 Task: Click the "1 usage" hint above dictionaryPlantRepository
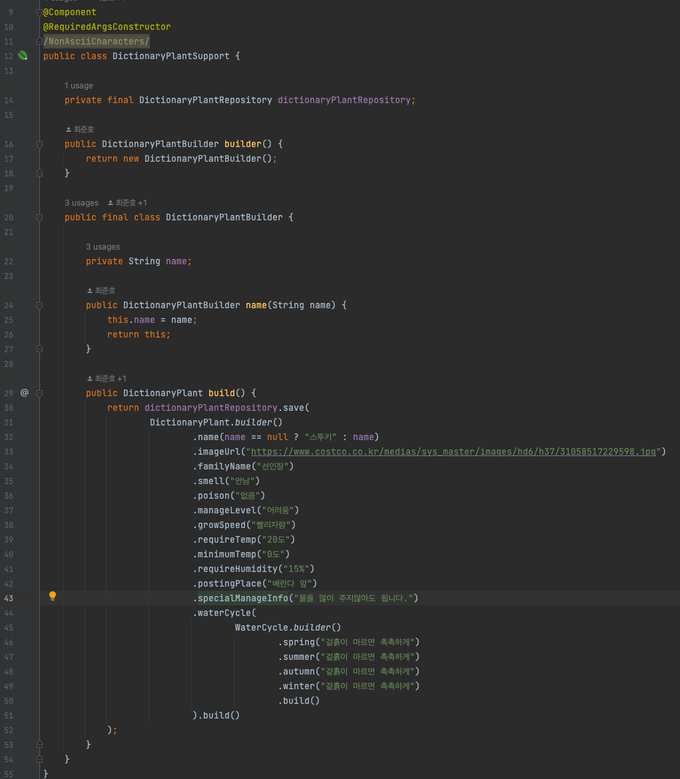79,86
